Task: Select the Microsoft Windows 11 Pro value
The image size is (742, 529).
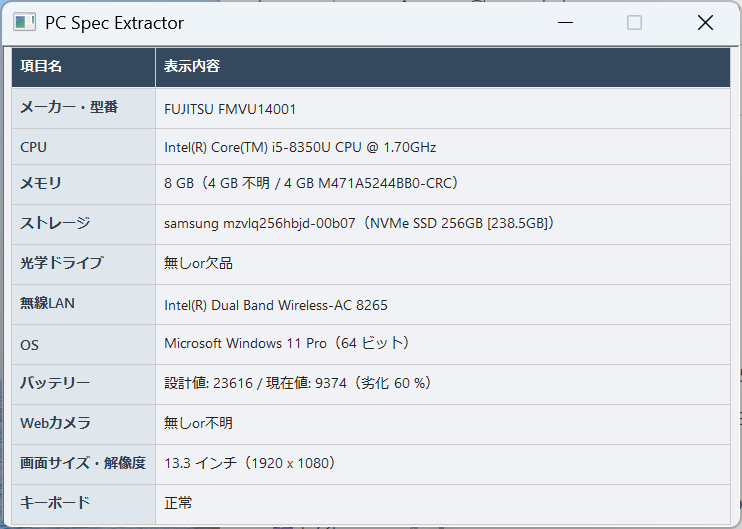Action: click(x=287, y=343)
